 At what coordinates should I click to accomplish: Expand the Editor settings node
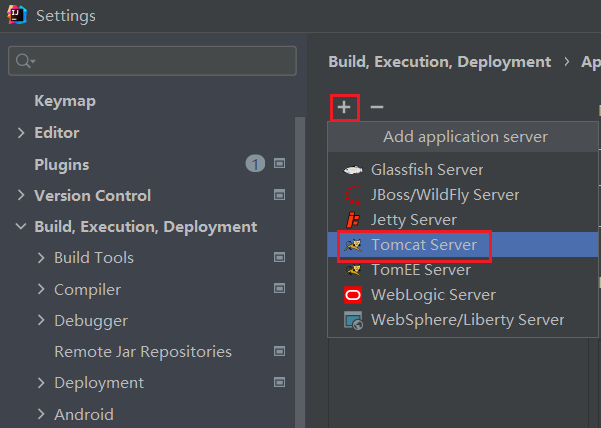pyautogui.click(x=21, y=133)
